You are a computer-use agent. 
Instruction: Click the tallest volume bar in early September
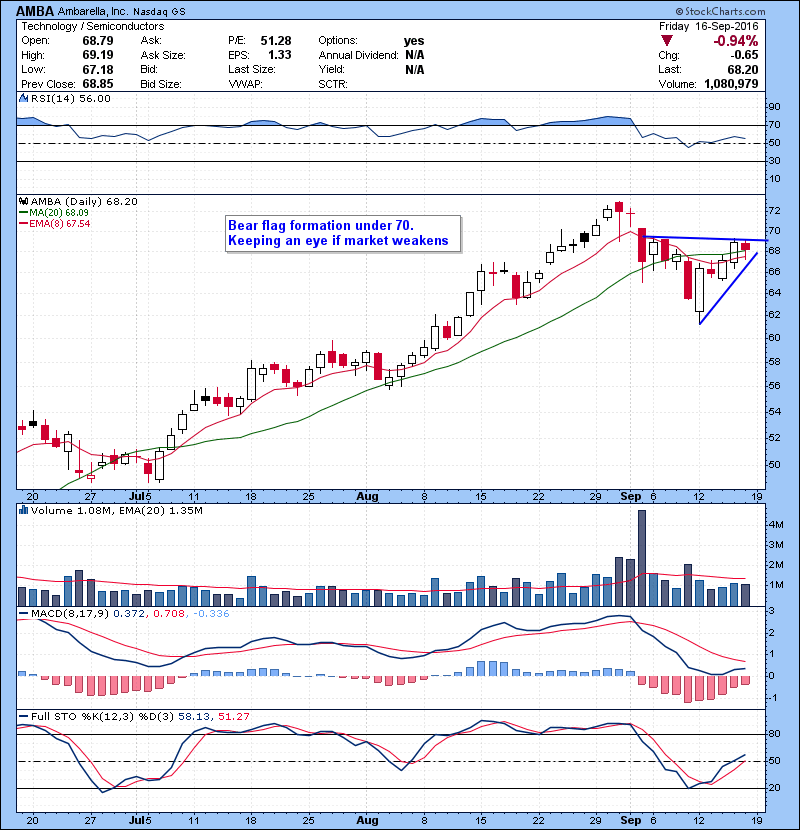click(x=642, y=558)
